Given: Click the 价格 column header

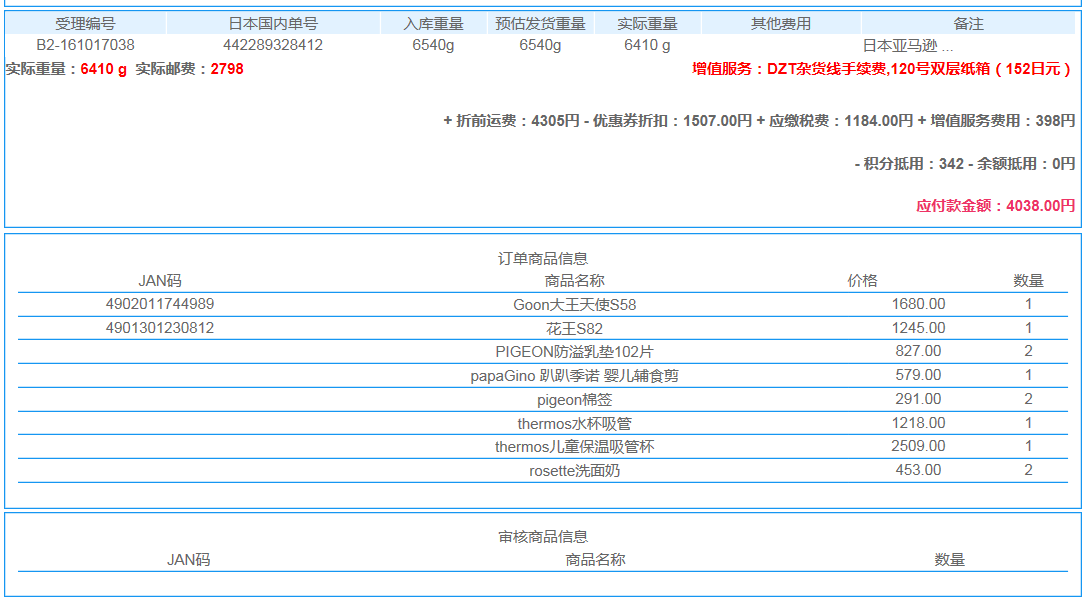Looking at the screenshot, I should point(863,281).
